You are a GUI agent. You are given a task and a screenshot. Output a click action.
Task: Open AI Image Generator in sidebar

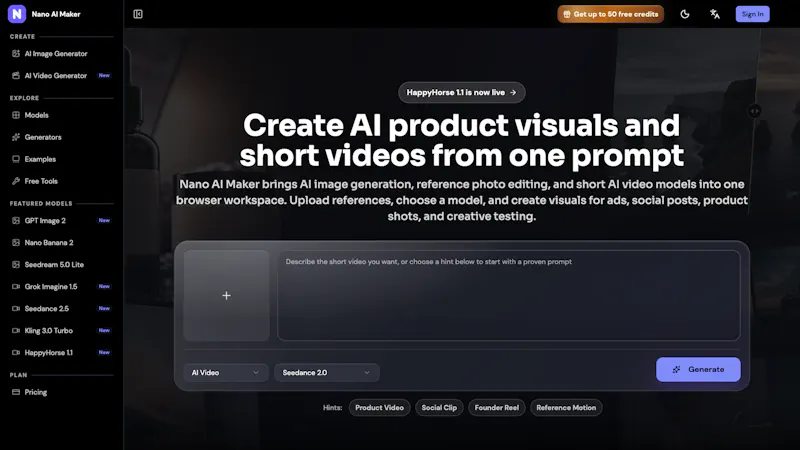tap(61, 54)
